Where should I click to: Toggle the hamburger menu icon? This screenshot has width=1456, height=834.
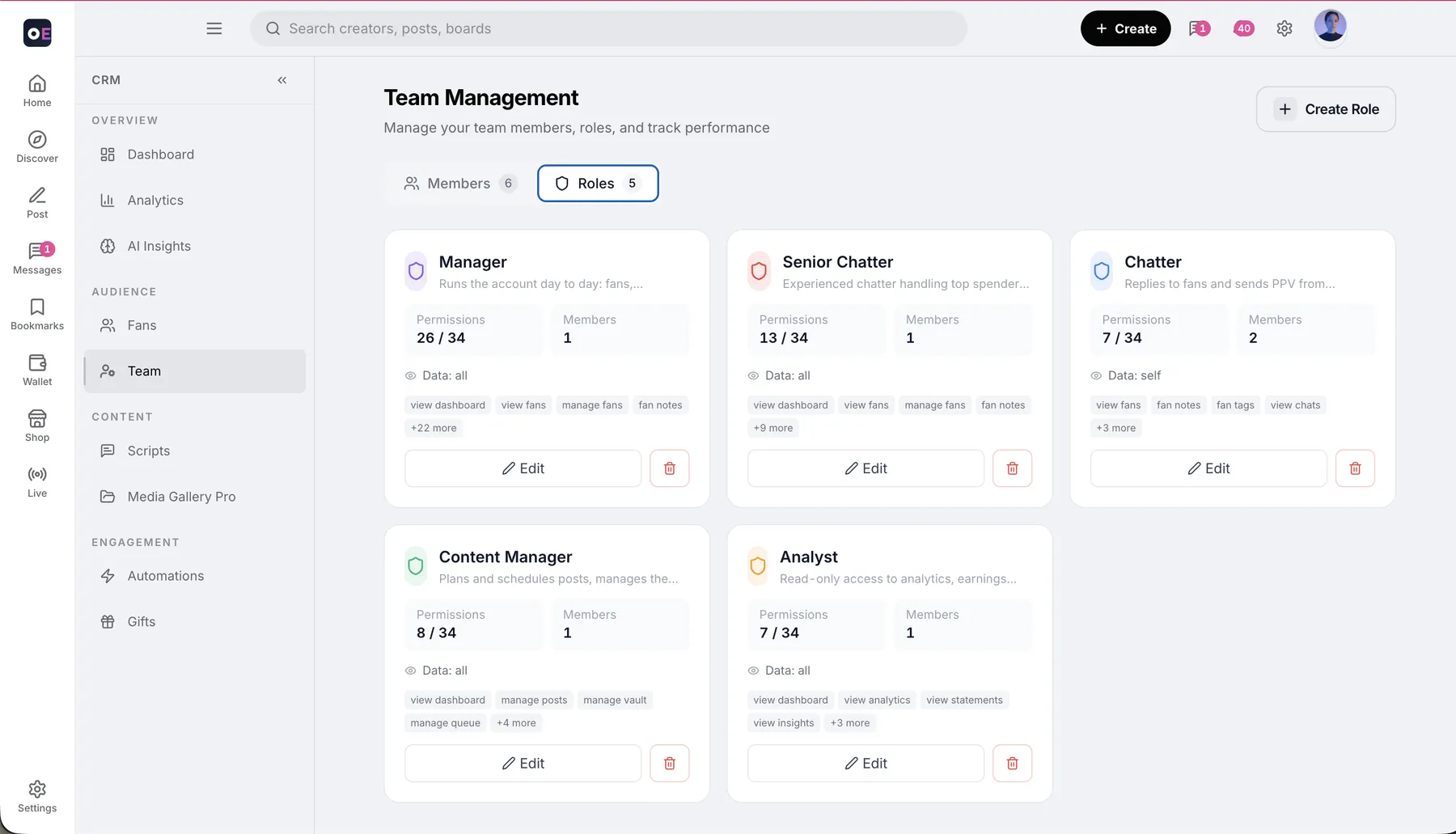pos(214,28)
